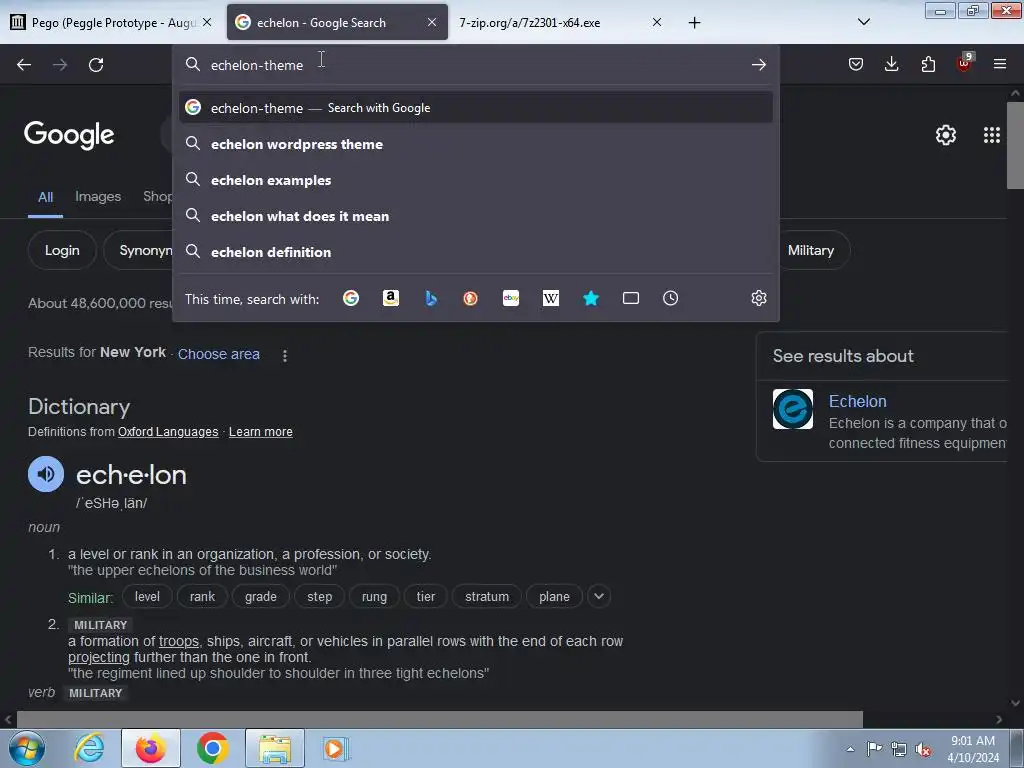Go back with the browser back arrow
This screenshot has width=1024, height=768.
point(24,65)
